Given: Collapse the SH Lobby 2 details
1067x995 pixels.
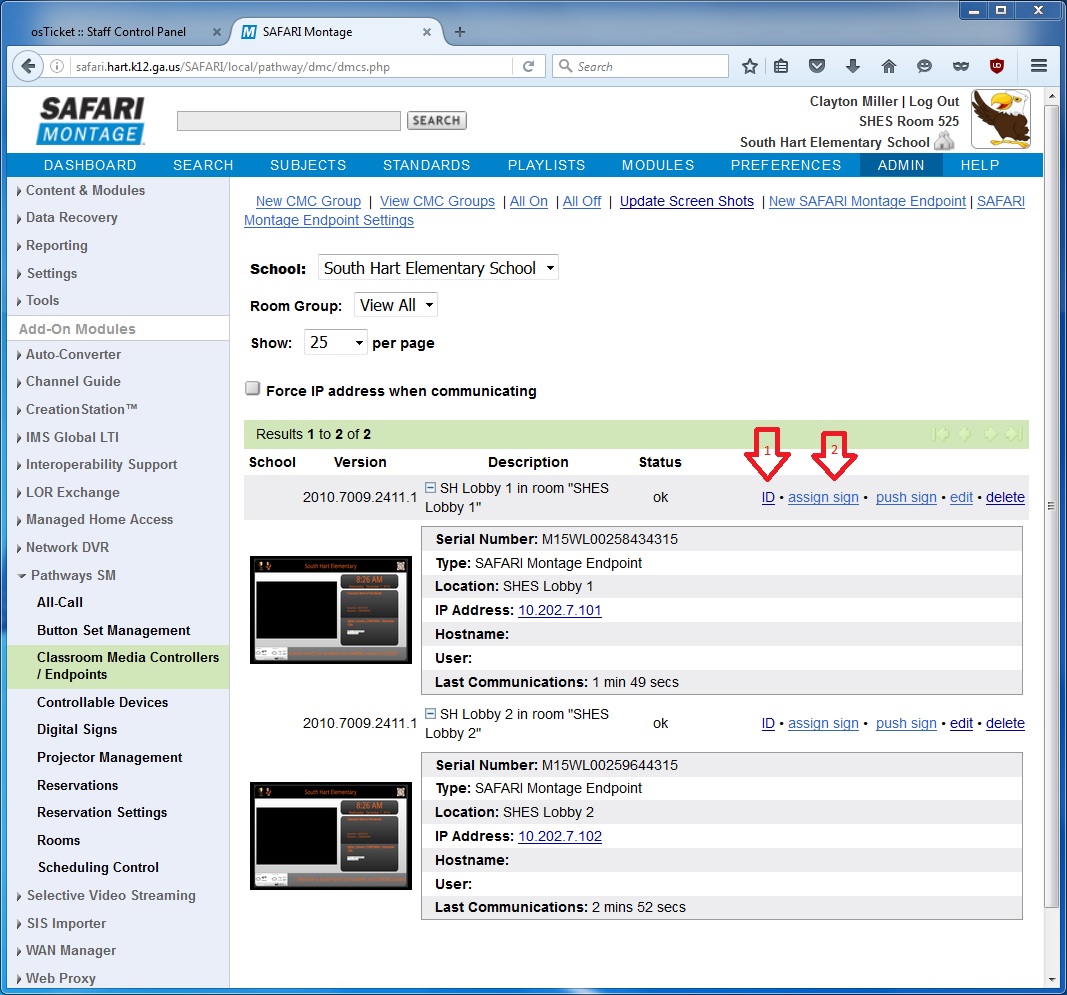Looking at the screenshot, I should [431, 714].
